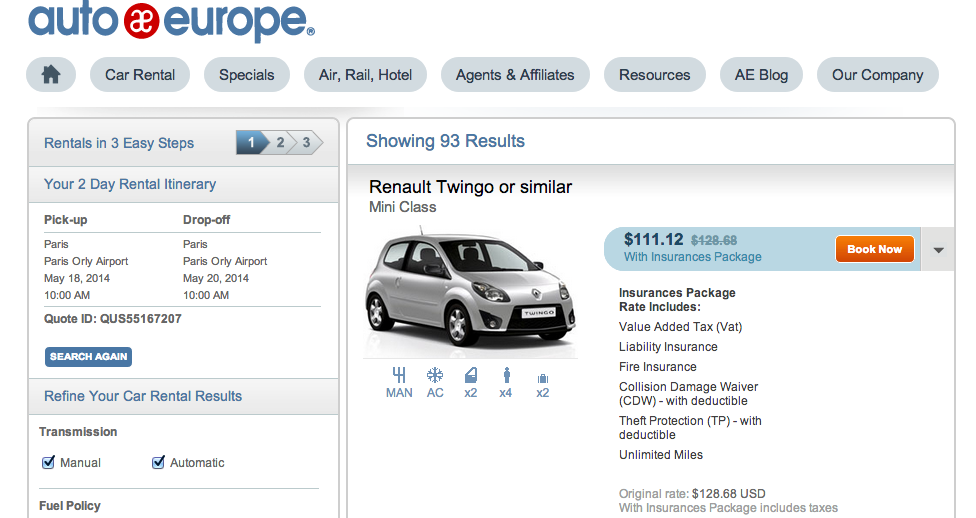The image size is (976, 518).
Task: Click the drop-off date May 20, 2014
Action: (216, 278)
